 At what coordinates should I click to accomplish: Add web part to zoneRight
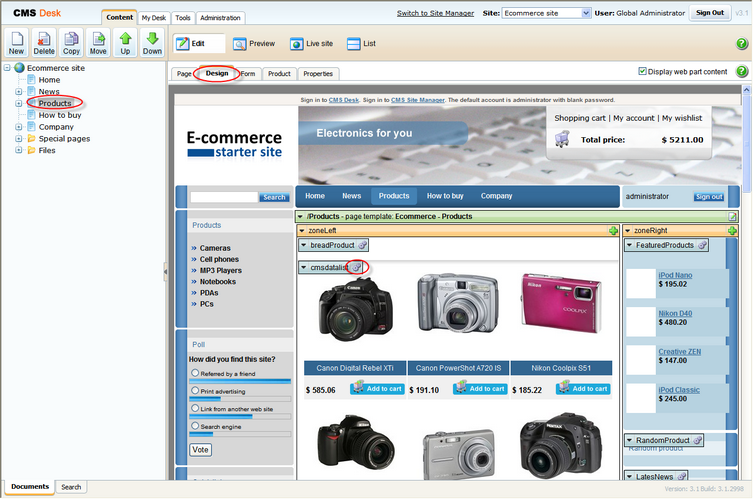[x=732, y=231]
